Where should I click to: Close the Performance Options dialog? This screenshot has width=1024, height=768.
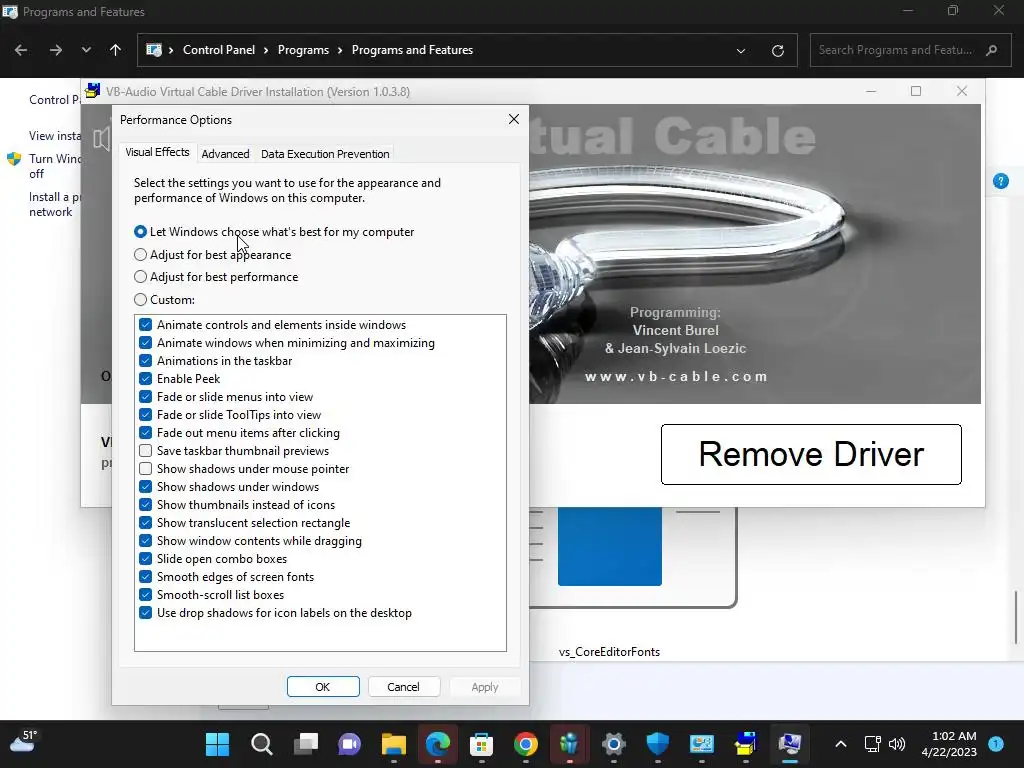pyautogui.click(x=514, y=119)
